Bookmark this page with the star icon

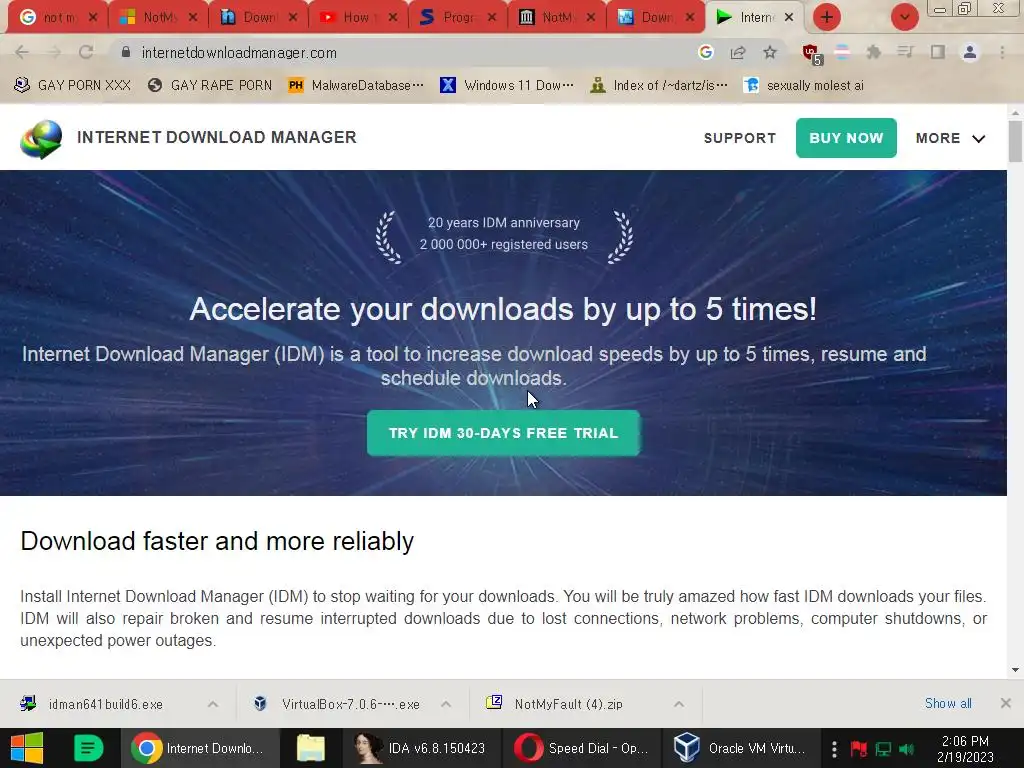coord(770,52)
